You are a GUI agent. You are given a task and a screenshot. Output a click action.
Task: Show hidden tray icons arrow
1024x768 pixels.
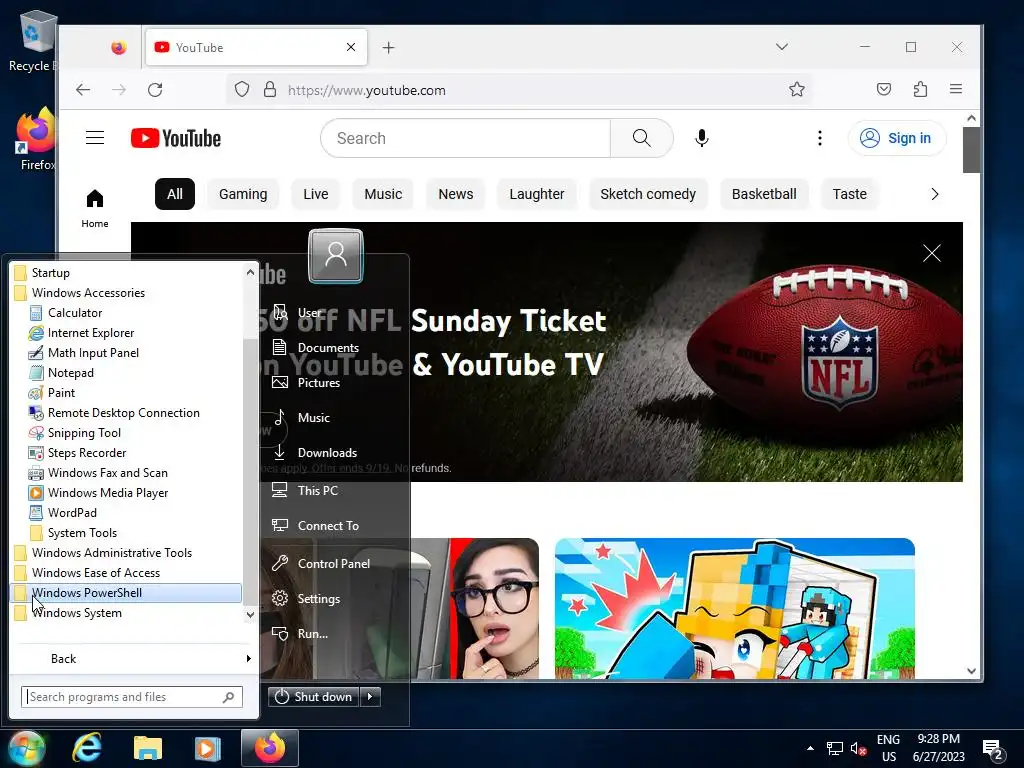pos(810,748)
